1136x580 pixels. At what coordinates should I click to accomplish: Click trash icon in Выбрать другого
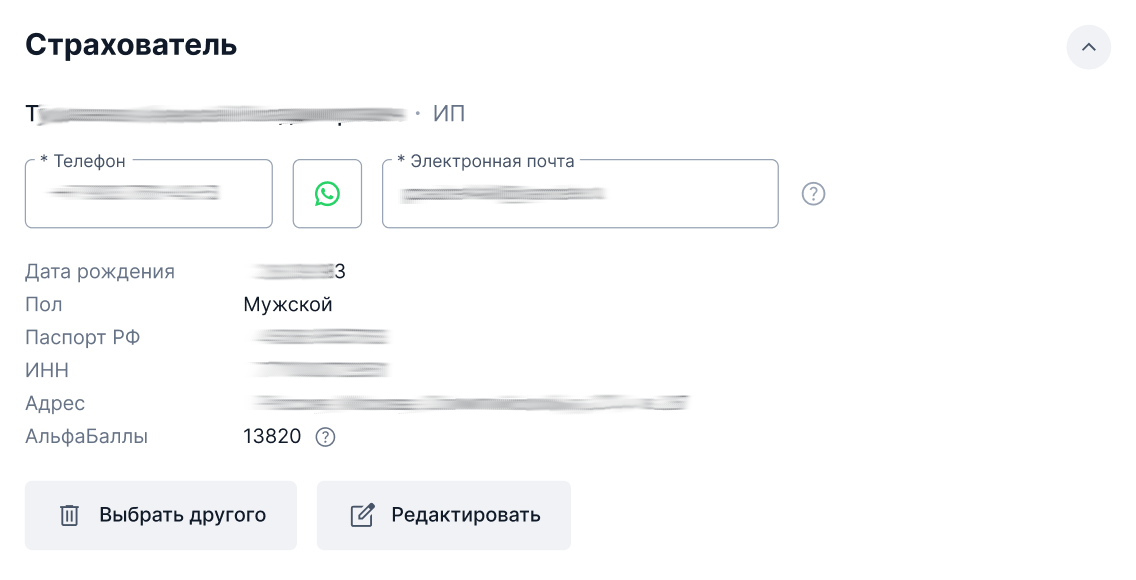coord(69,516)
